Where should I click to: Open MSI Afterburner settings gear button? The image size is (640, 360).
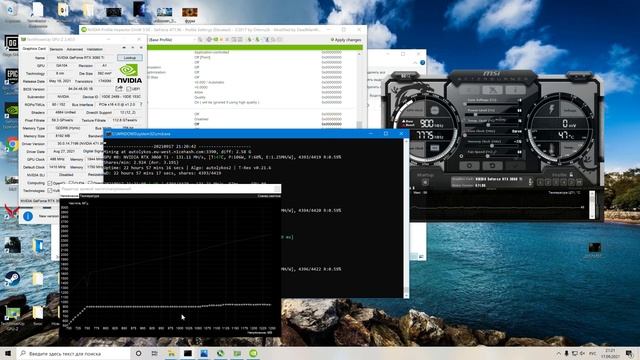[469, 166]
